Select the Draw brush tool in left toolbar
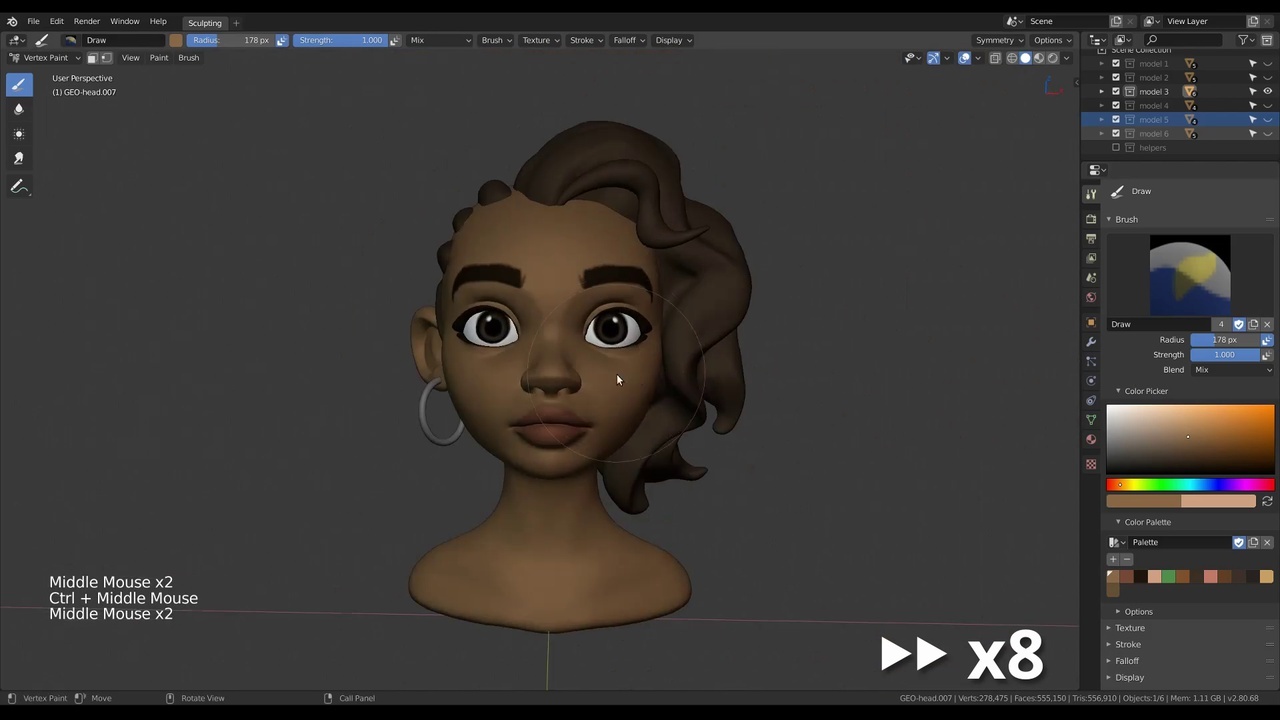The image size is (1280, 720). pyautogui.click(x=18, y=85)
